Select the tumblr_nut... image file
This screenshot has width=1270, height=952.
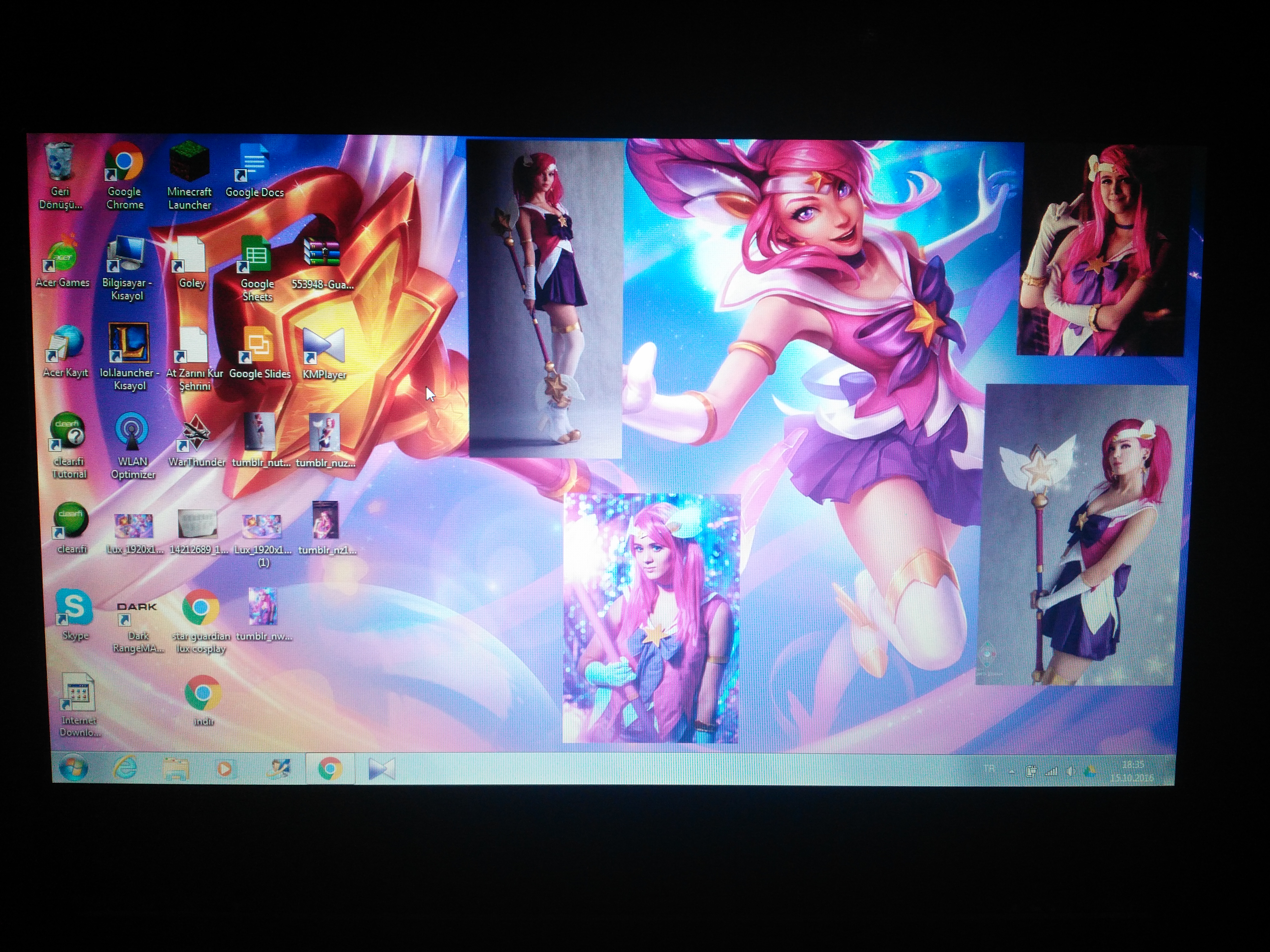point(261,441)
